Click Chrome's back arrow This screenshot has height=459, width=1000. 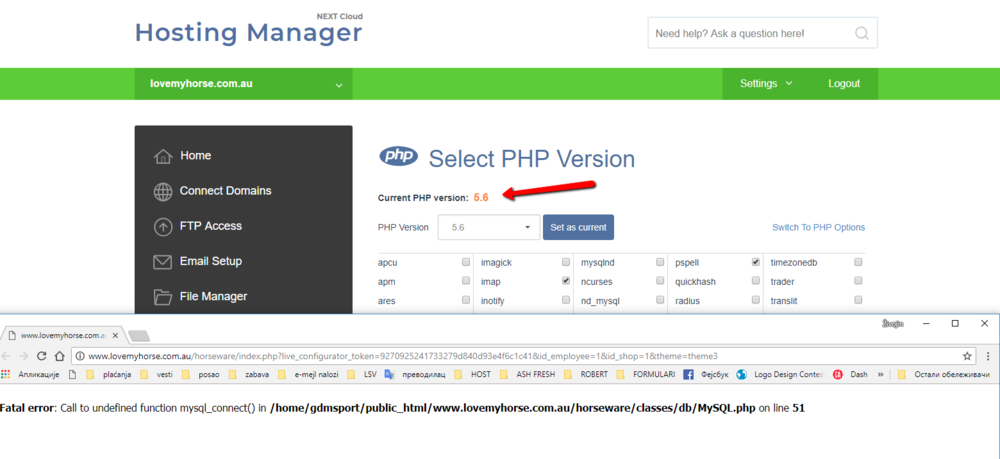pos(6,356)
